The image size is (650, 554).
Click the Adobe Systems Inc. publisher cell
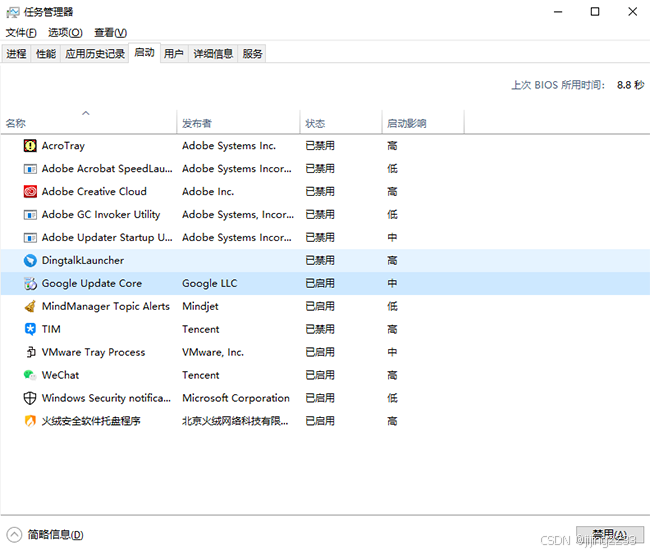[229, 146]
